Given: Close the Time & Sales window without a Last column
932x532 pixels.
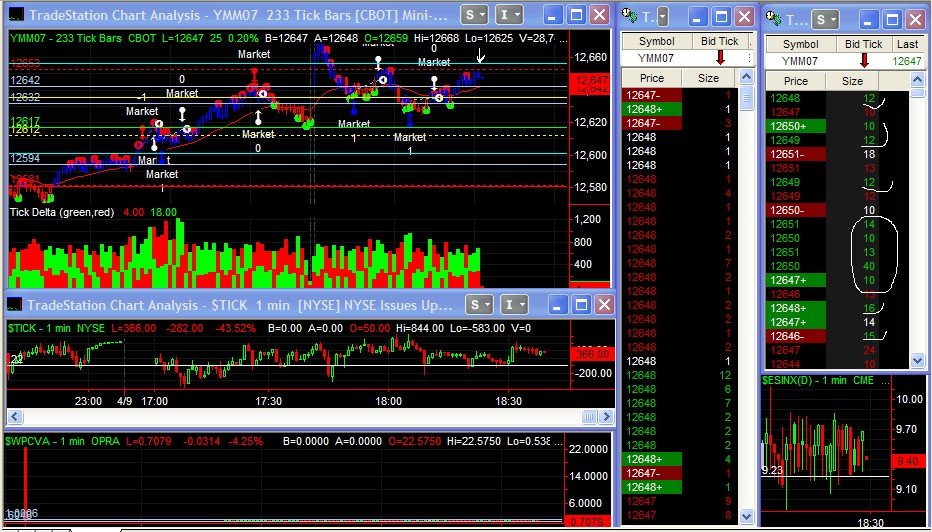Looking at the screenshot, I should [x=744, y=17].
